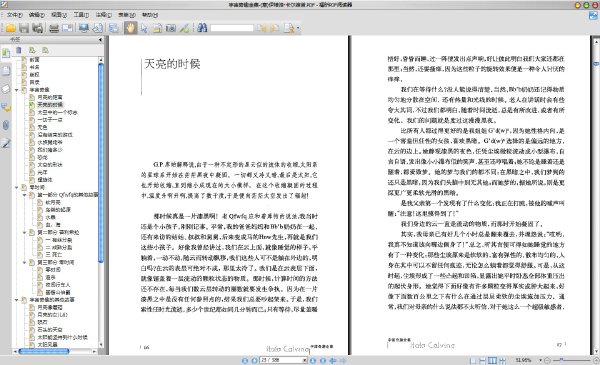Switch to continuous page layout
This screenshot has height=365, width=600.
[x=483, y=360]
